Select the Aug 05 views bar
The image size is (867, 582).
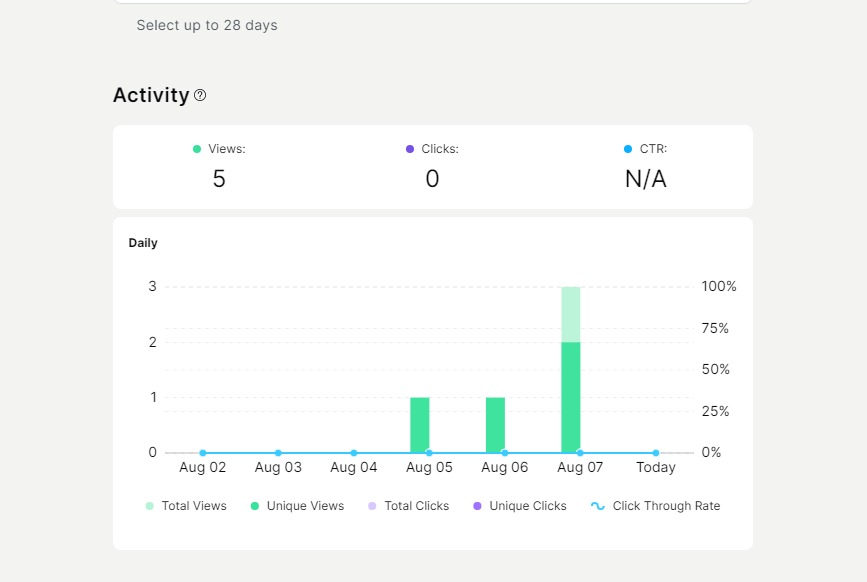[x=420, y=425]
